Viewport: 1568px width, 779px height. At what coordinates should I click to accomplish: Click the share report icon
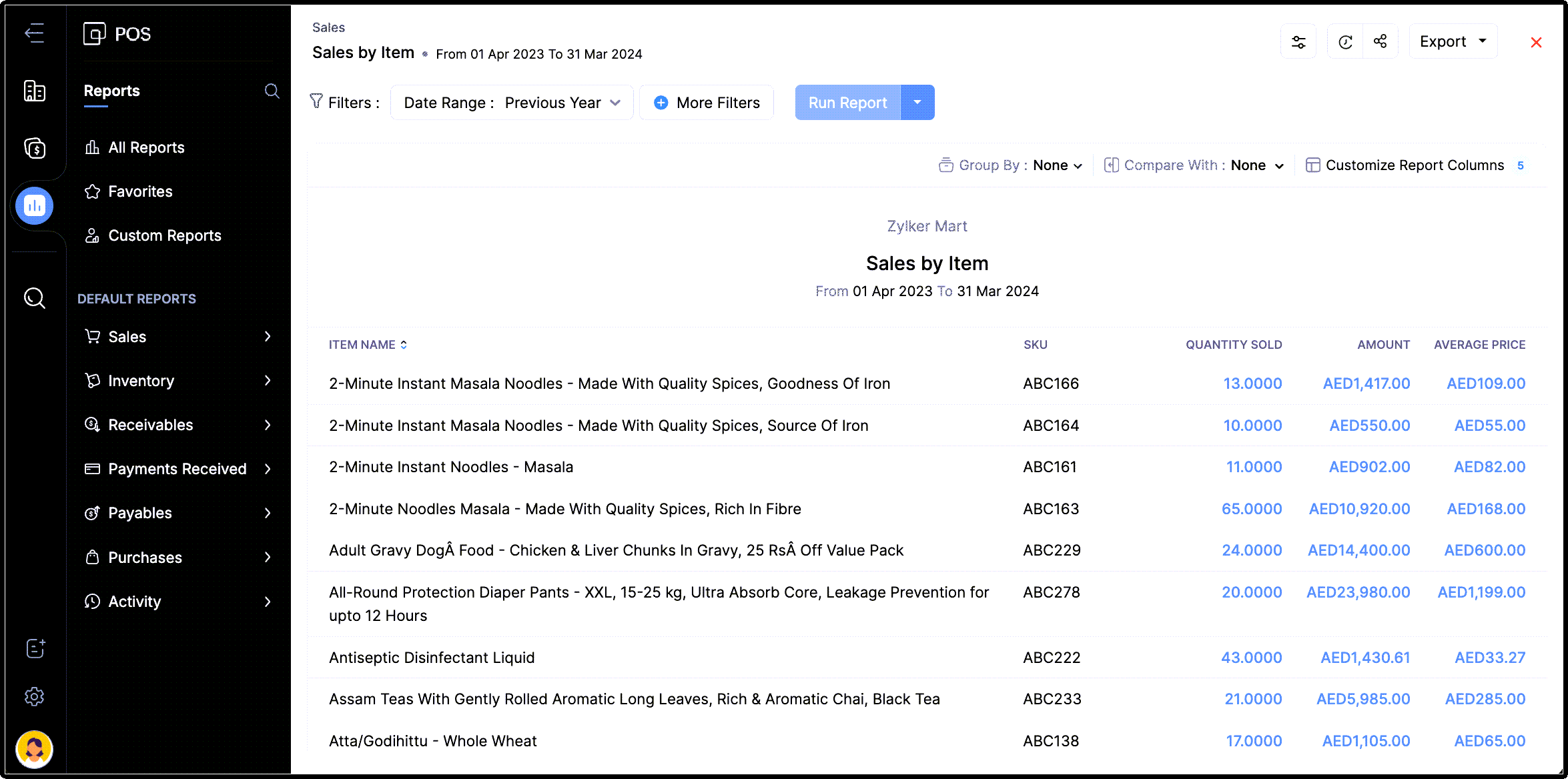pos(1381,42)
